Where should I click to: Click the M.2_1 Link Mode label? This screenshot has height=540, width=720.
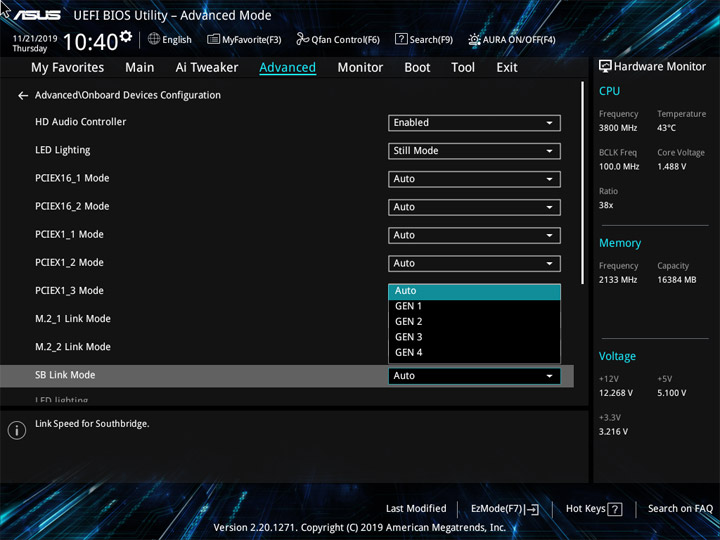pos(73,319)
